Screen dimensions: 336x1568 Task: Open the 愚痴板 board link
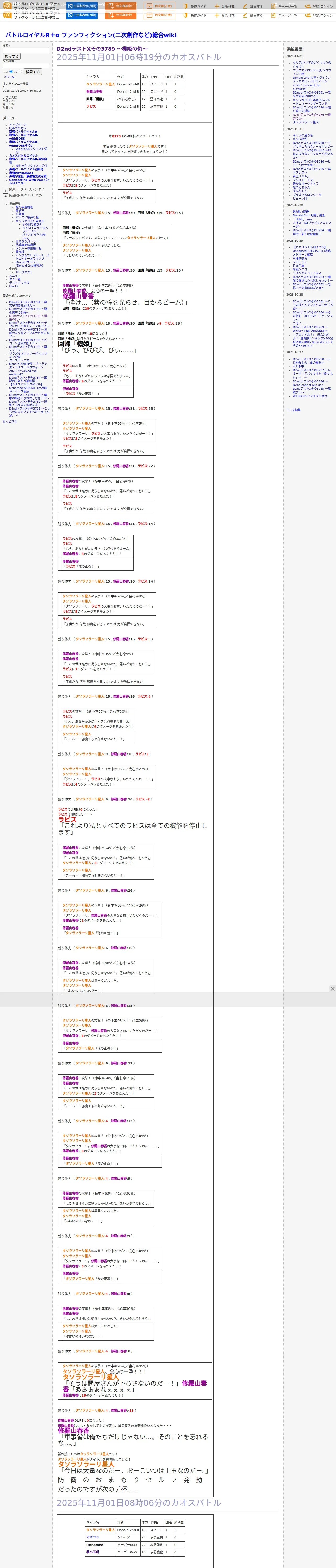point(20,252)
